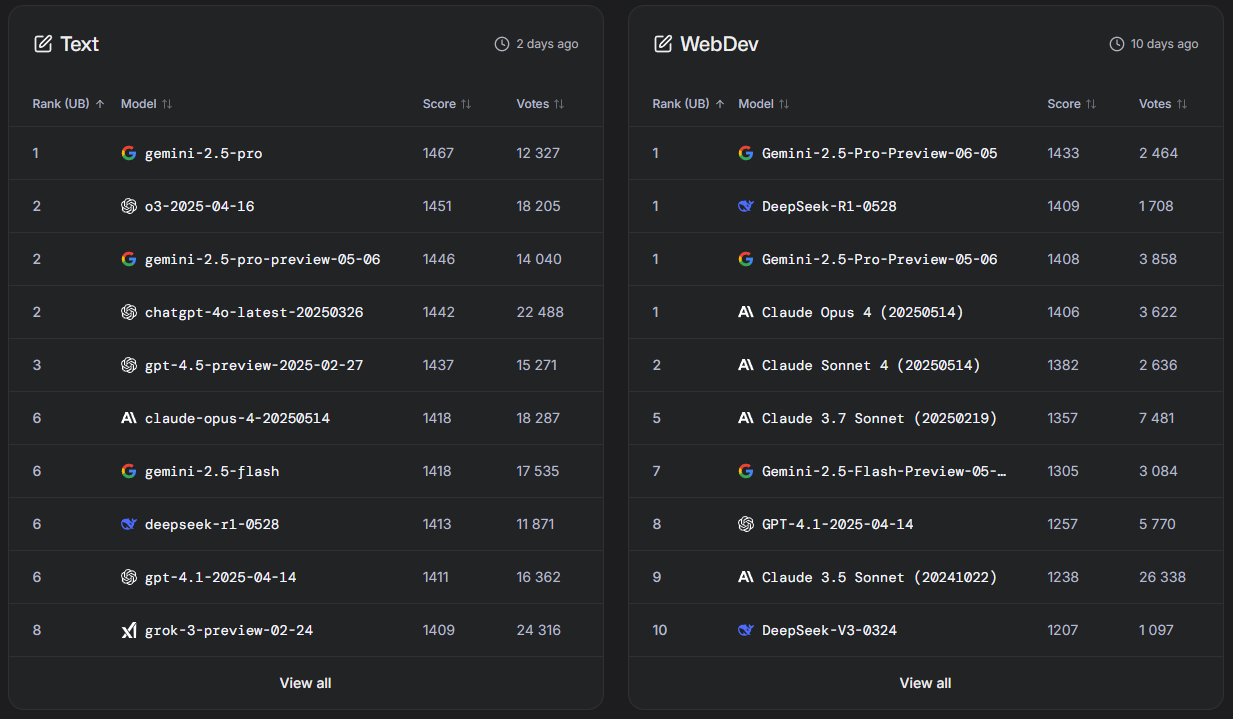Click the clock icon beside 10 days ago
Image resolution: width=1233 pixels, height=719 pixels.
1117,44
